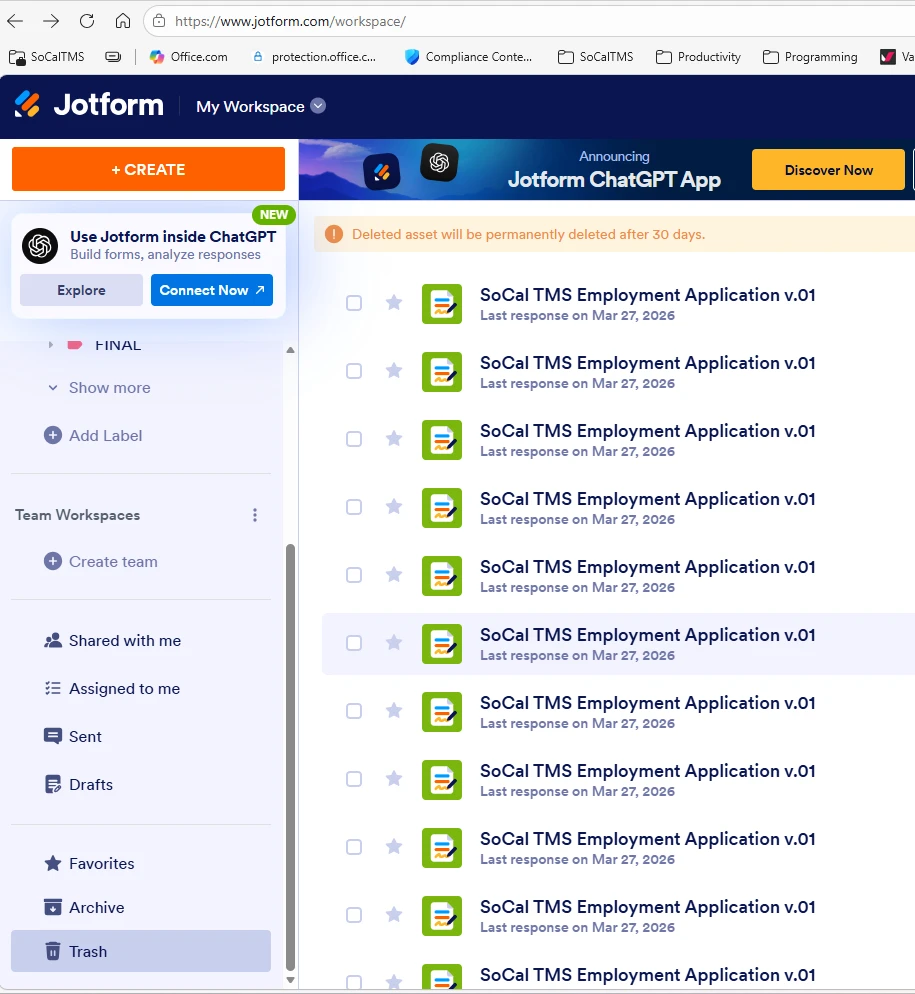Click the chevron next to My Workspace
Viewport: 915px width, 994px height.
[x=318, y=106]
